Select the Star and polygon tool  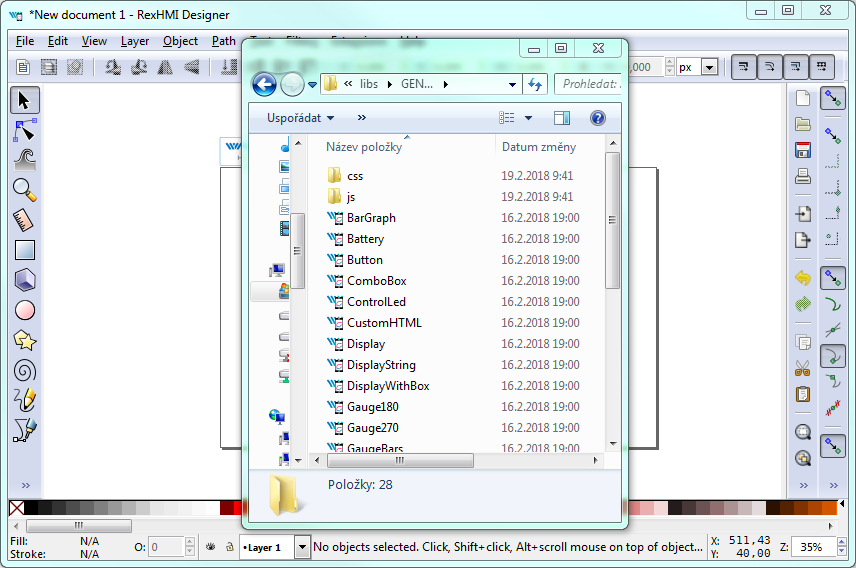pos(25,340)
